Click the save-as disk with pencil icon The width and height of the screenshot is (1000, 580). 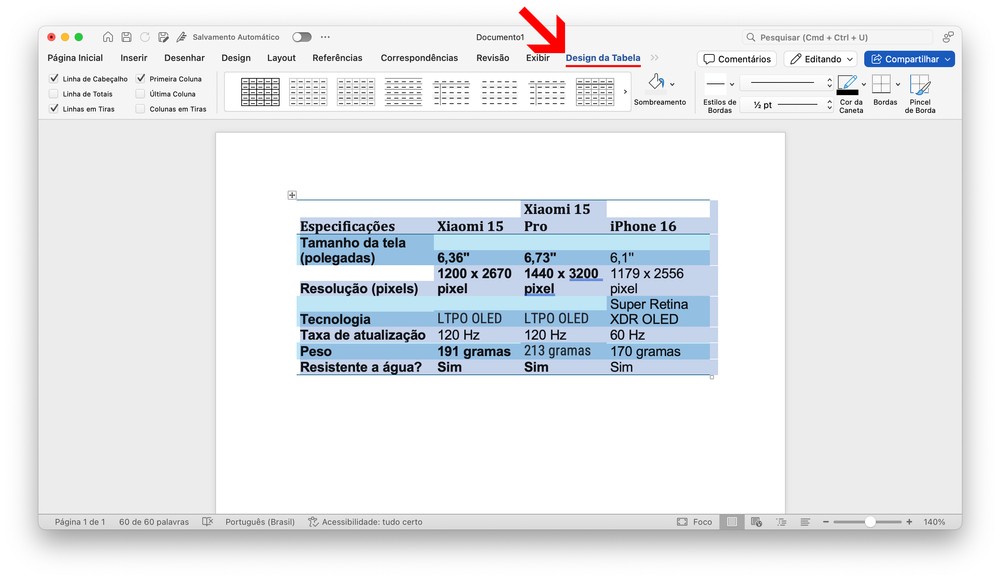pos(163,37)
